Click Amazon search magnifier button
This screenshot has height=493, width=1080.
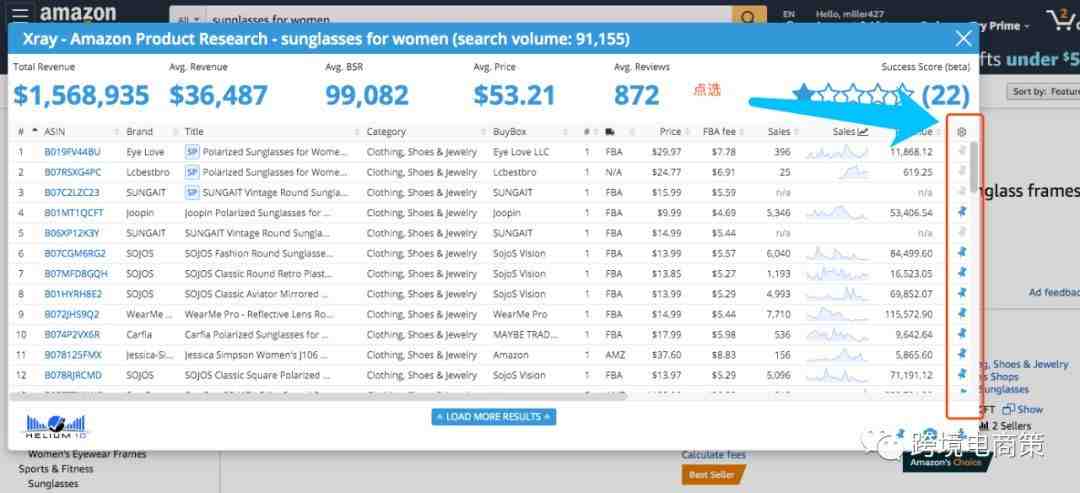coord(749,19)
